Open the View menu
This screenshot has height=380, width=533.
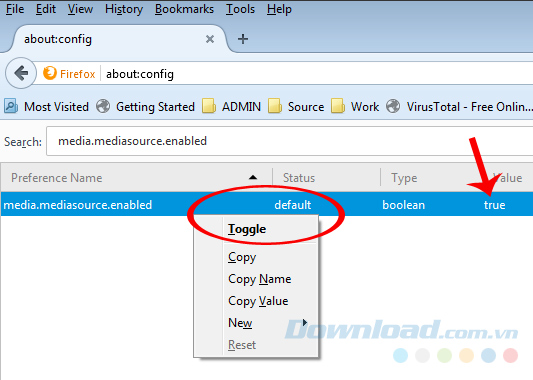tap(80, 9)
